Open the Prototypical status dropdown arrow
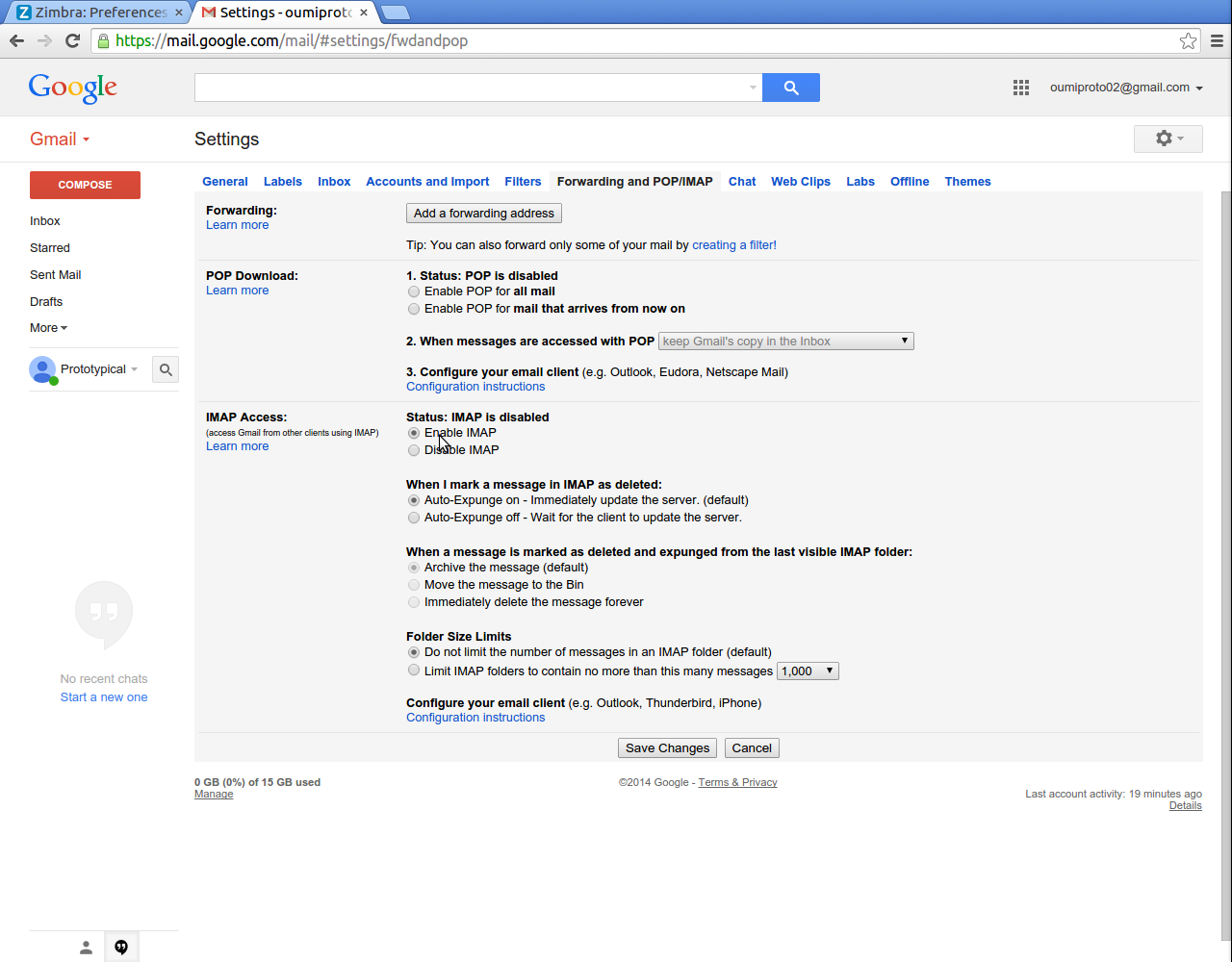The height and width of the screenshot is (962, 1232). point(134,369)
